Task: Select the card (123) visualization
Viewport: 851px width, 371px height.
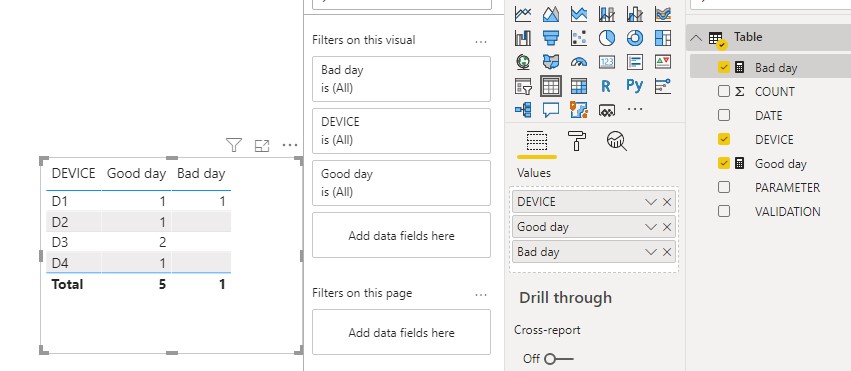Action: [607, 62]
